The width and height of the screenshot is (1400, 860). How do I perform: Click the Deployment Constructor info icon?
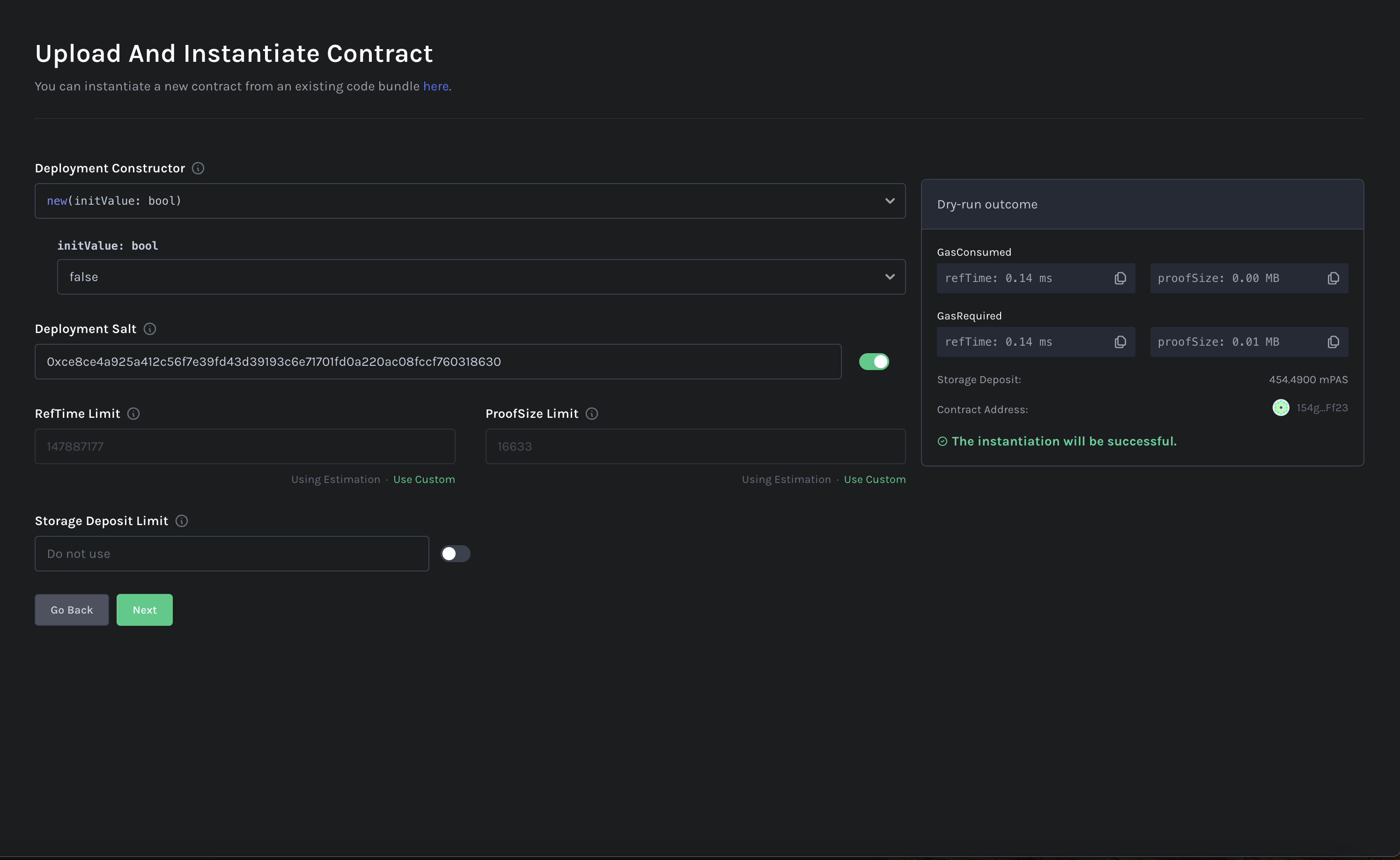tap(198, 168)
